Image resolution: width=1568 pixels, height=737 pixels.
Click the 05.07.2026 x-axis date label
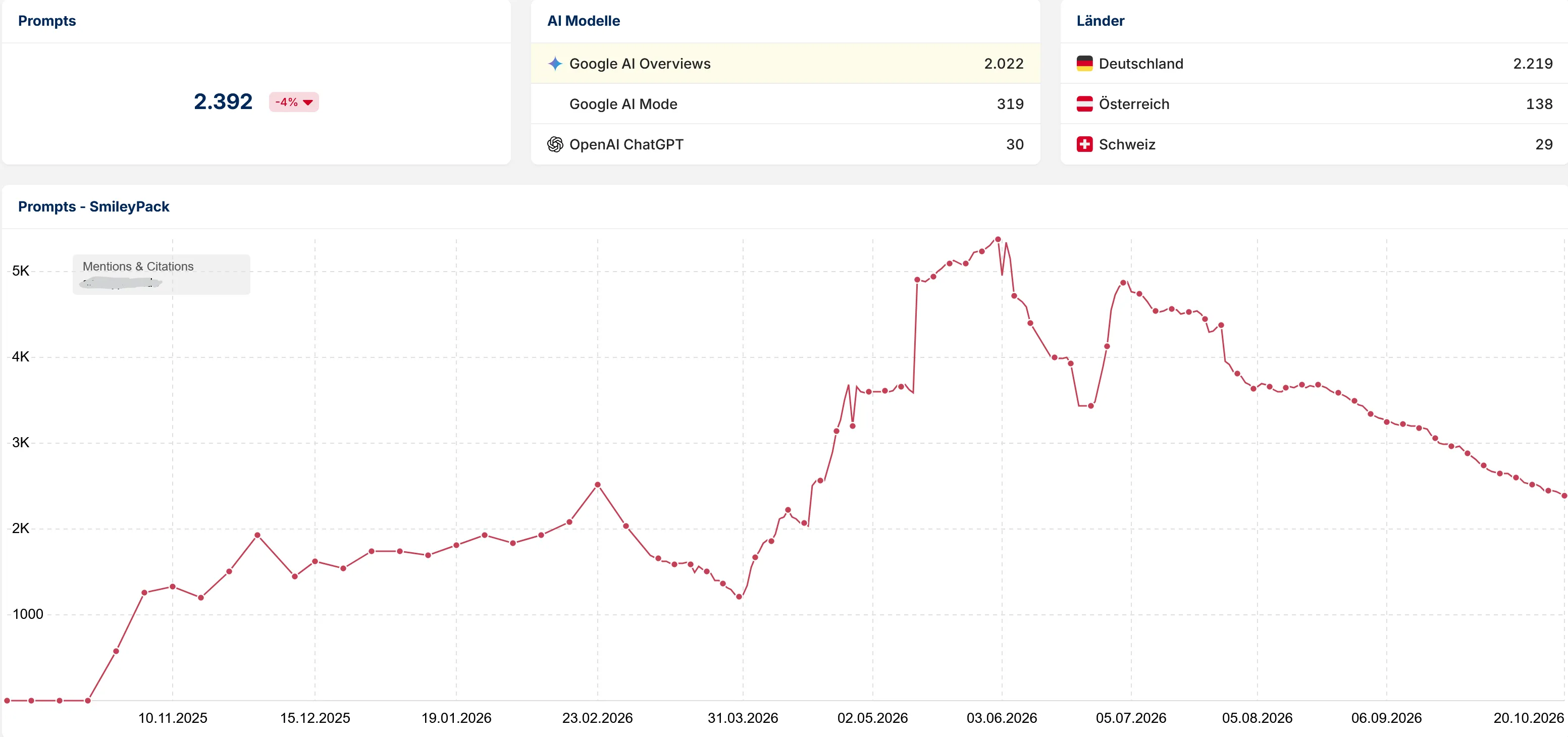point(1131,718)
